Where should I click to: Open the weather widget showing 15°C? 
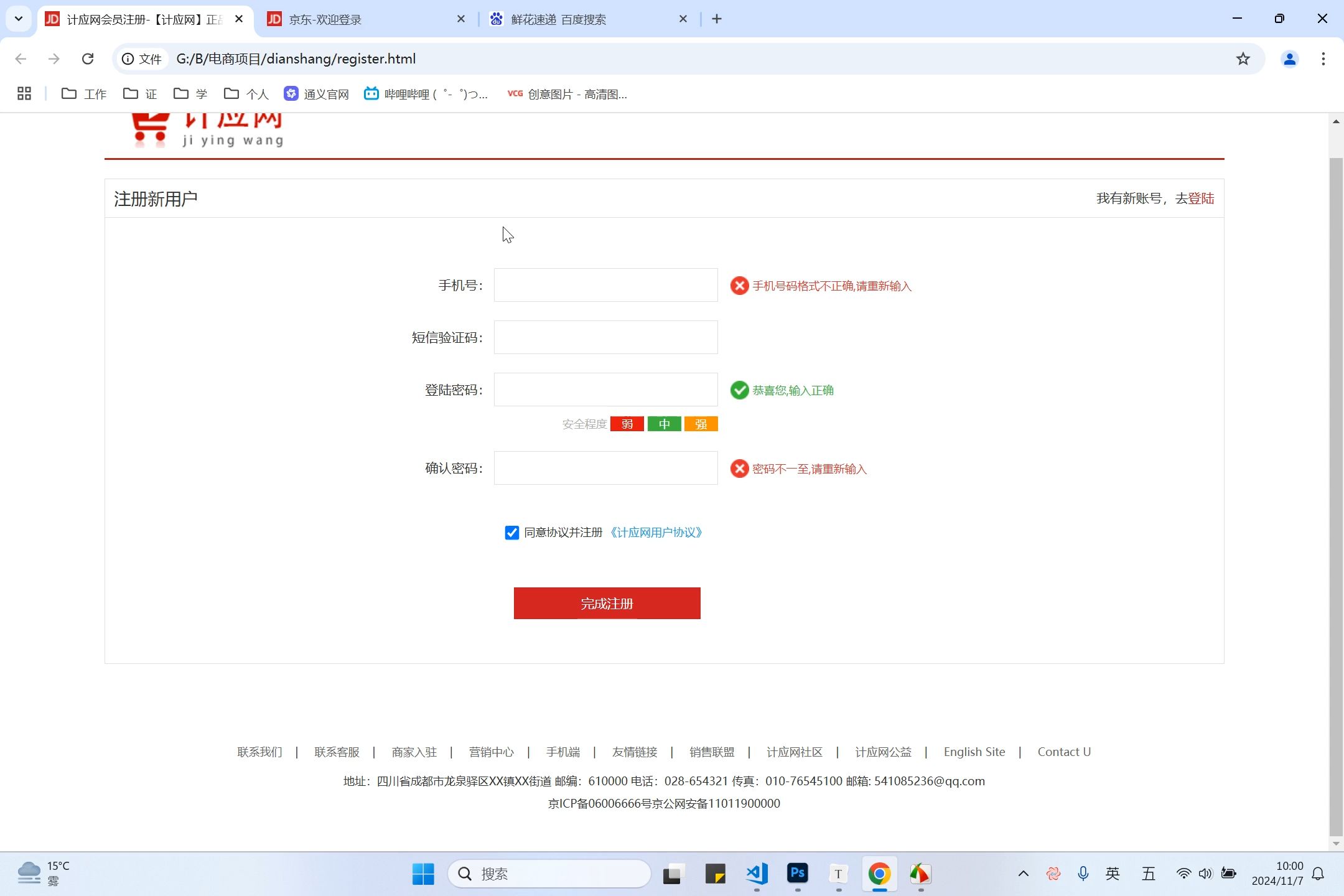44,874
